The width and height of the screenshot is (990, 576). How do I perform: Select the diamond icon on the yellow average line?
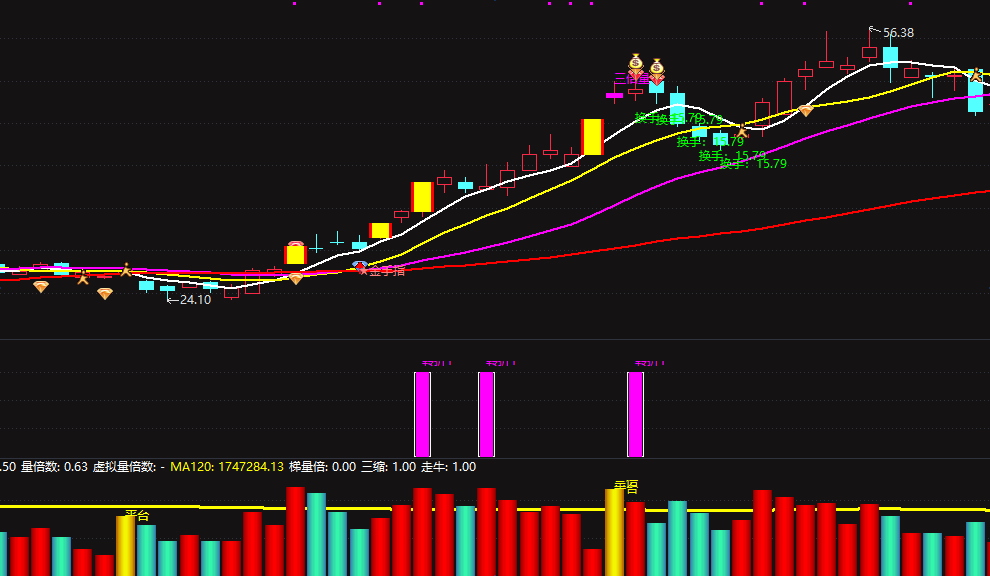(x=806, y=111)
